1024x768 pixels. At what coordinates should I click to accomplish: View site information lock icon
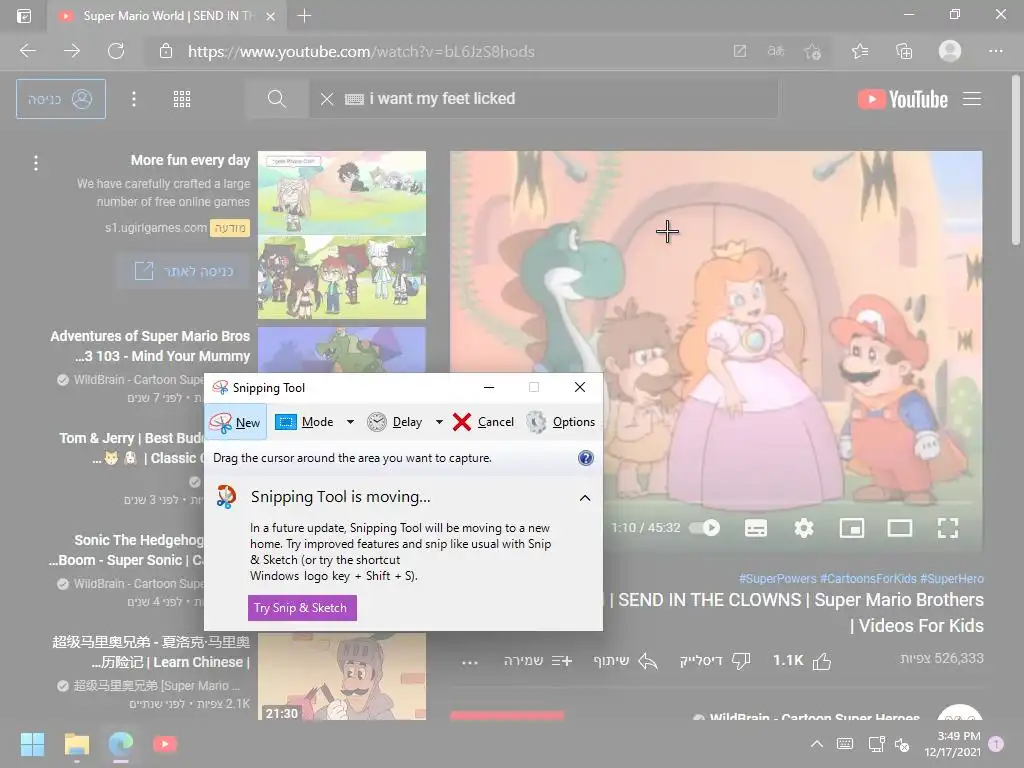pos(166,51)
